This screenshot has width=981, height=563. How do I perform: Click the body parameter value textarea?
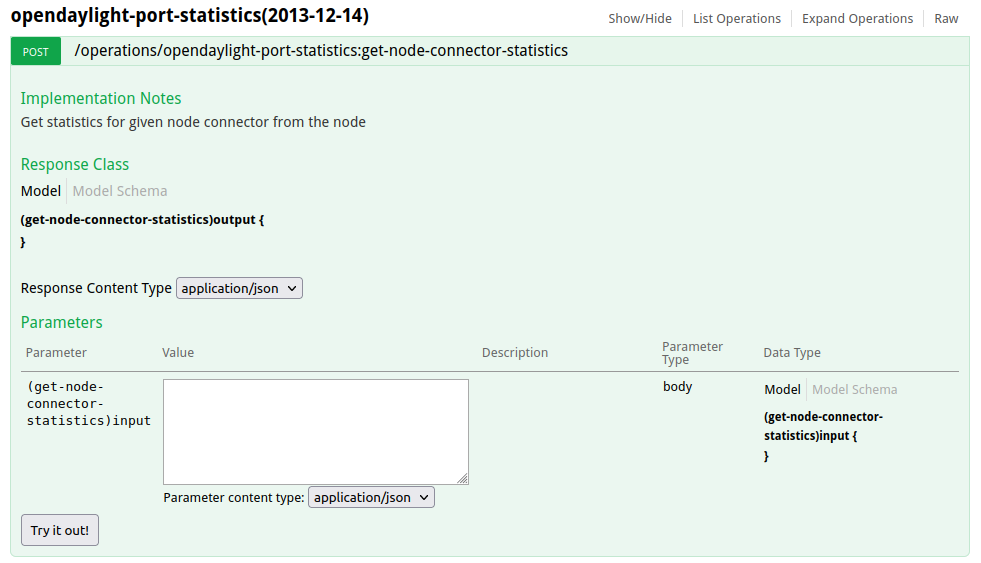coord(315,431)
